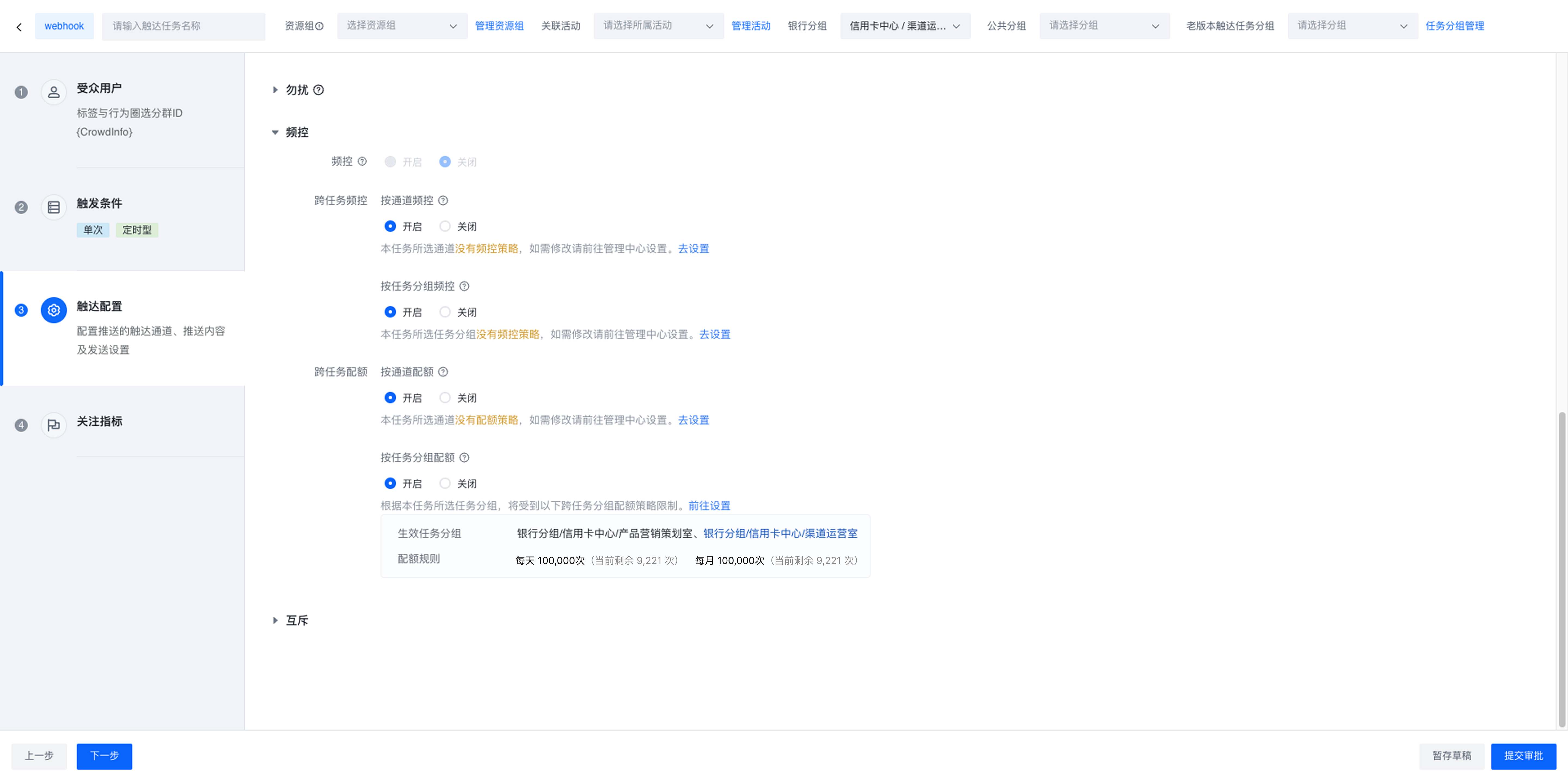
Task: Select 关闭 radio for 频控
Action: (445, 162)
